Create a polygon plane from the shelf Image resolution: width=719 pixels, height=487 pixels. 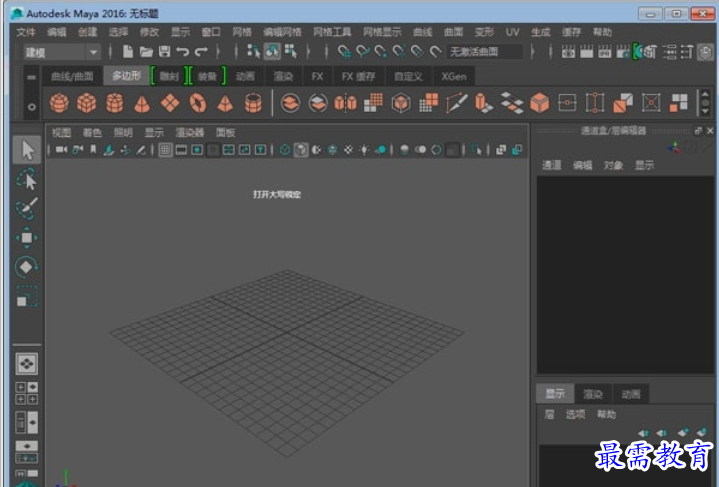click(170, 103)
